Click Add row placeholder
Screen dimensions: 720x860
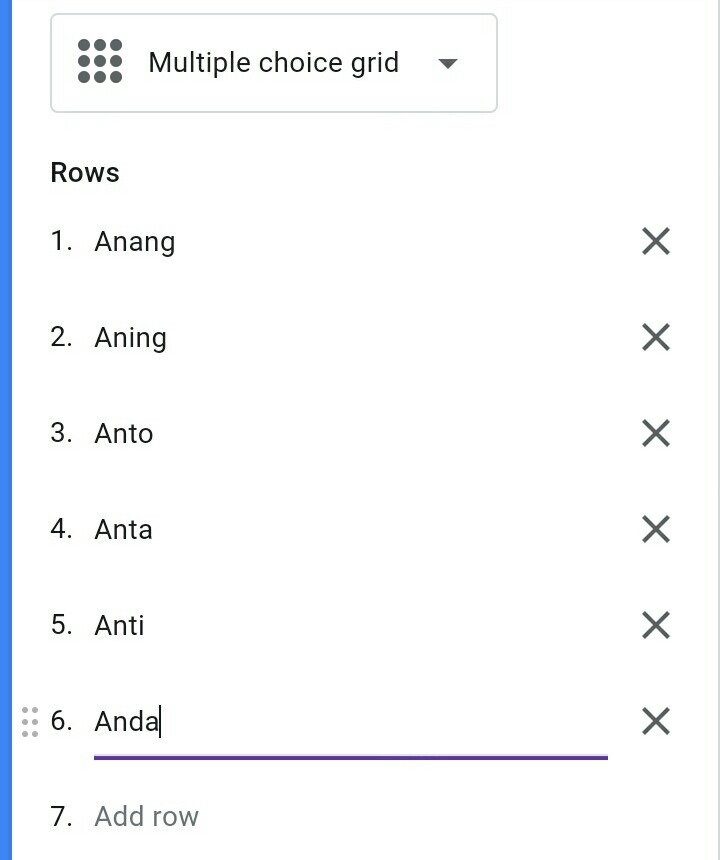click(147, 816)
